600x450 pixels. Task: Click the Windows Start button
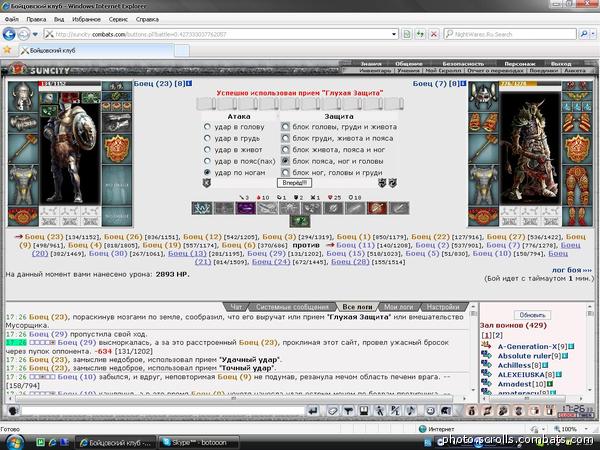[15, 442]
